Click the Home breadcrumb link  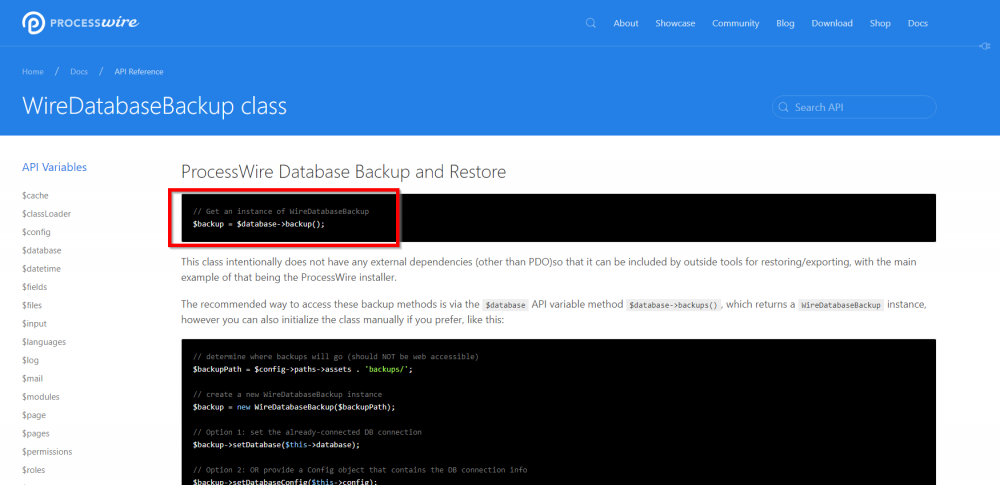pos(33,72)
